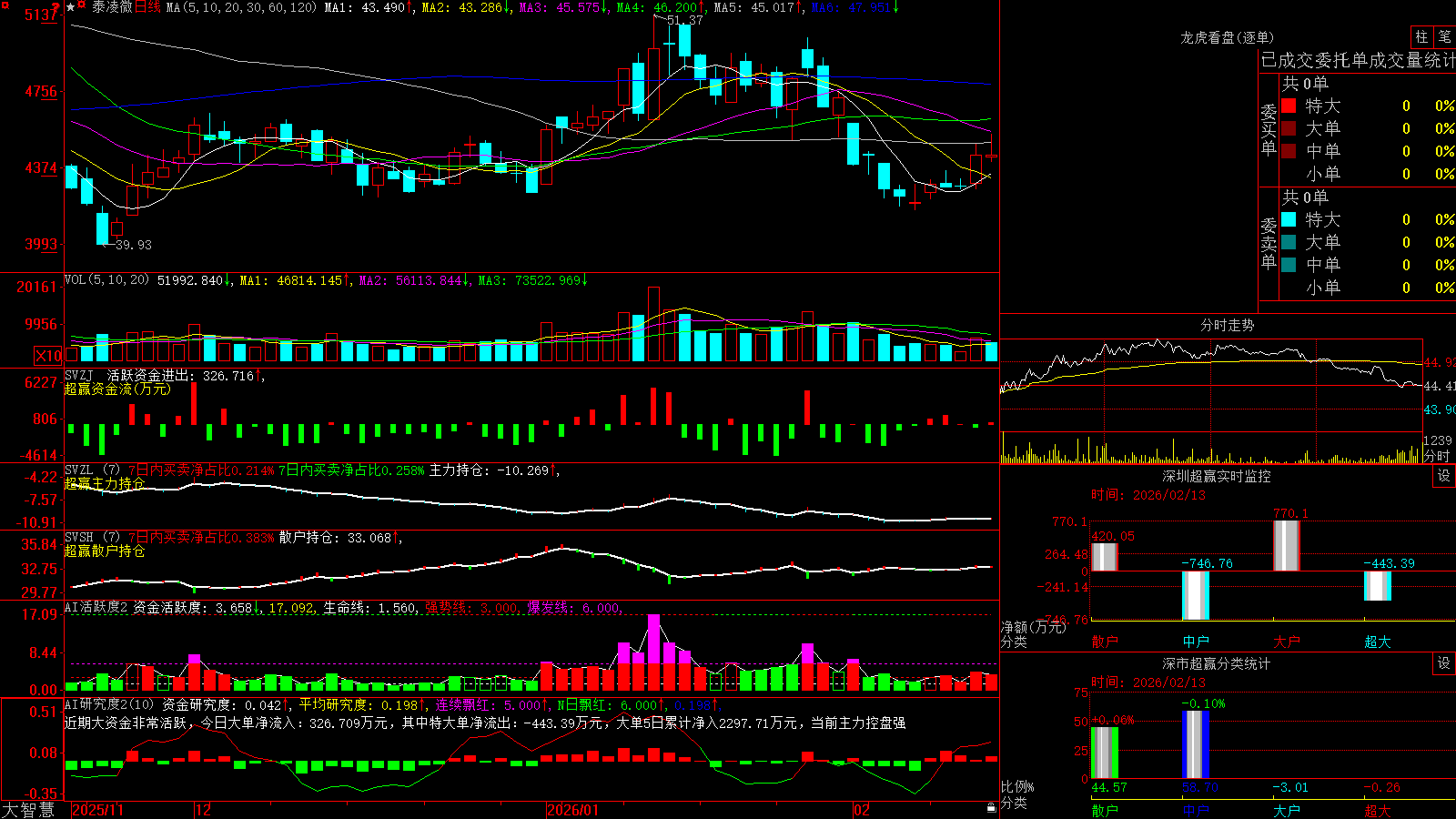Click the MA1: 43.490 value
The height and width of the screenshot is (819, 1456).
367,7
